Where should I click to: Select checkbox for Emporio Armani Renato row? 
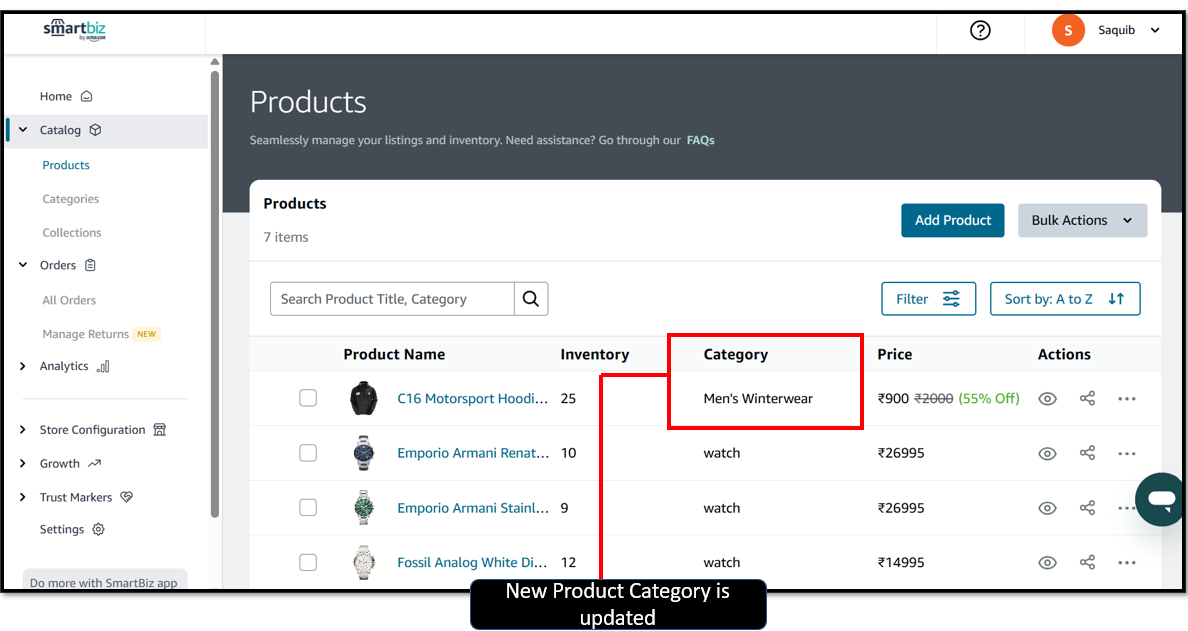point(308,453)
